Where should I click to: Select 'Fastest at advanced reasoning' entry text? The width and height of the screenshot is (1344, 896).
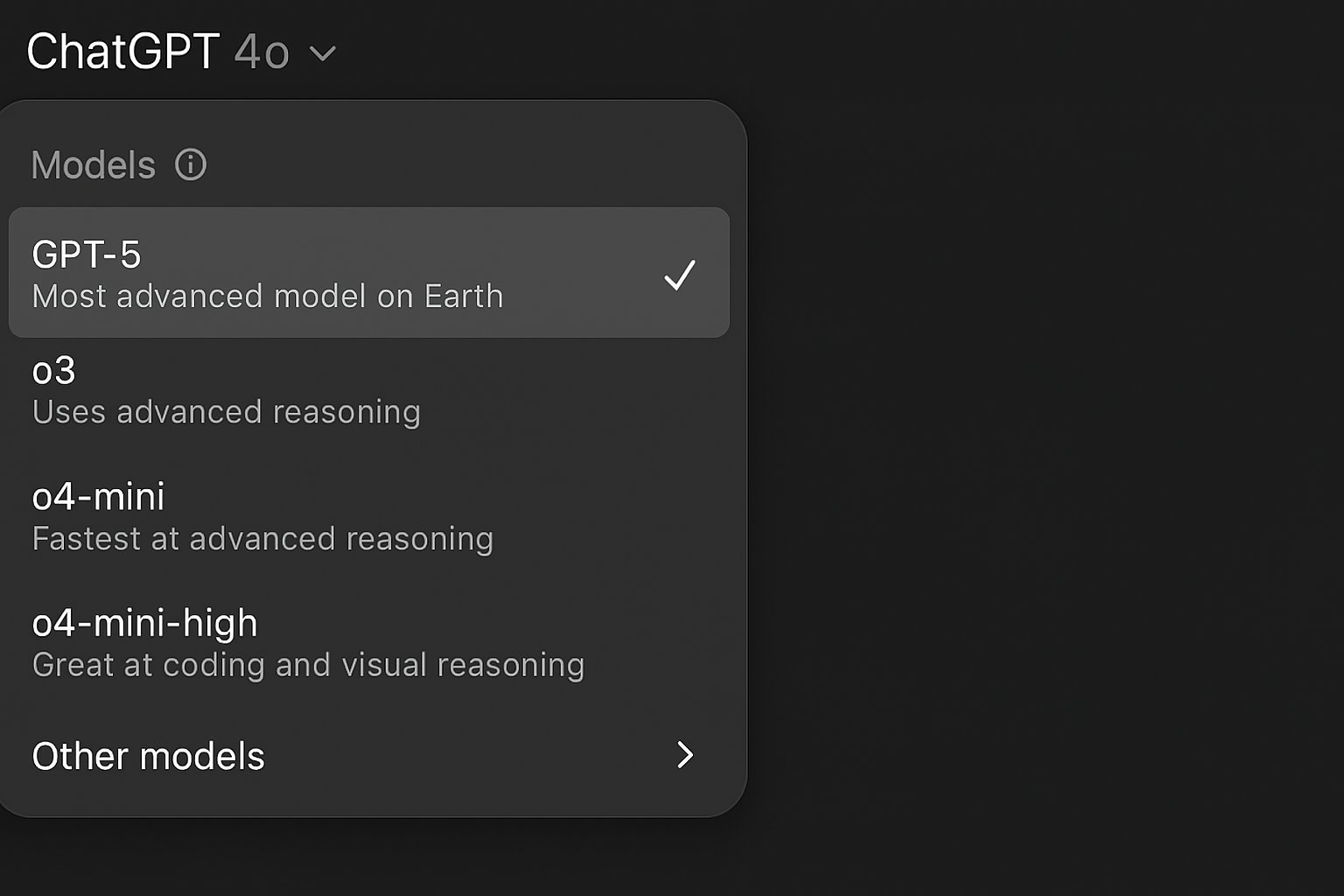[262, 539]
